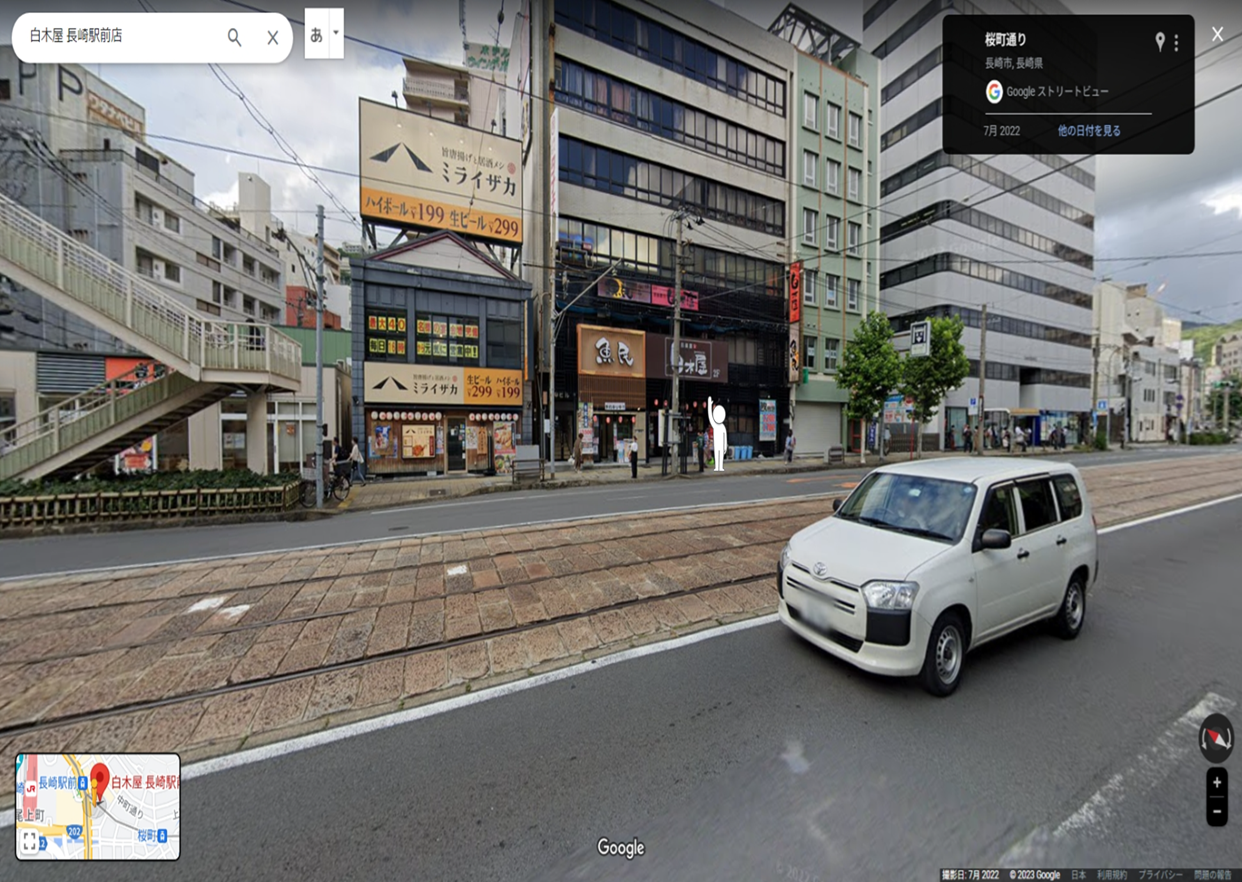Click 問題の報告 to report a problem
The image size is (1242, 882).
pos(1212,875)
